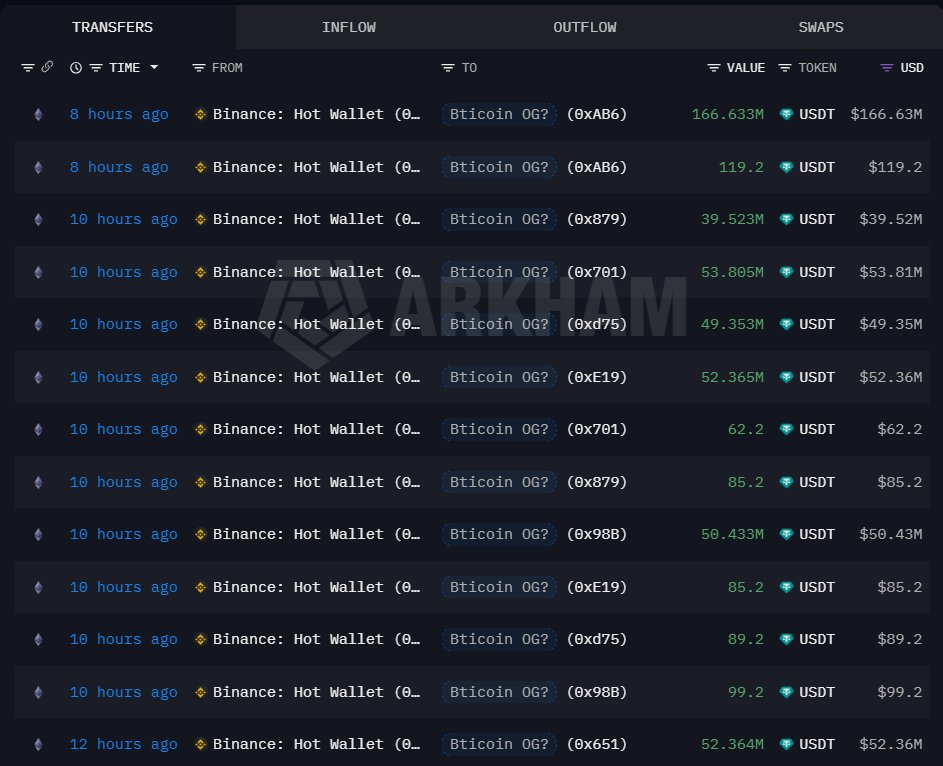Click the value 49.353M

coord(733,325)
